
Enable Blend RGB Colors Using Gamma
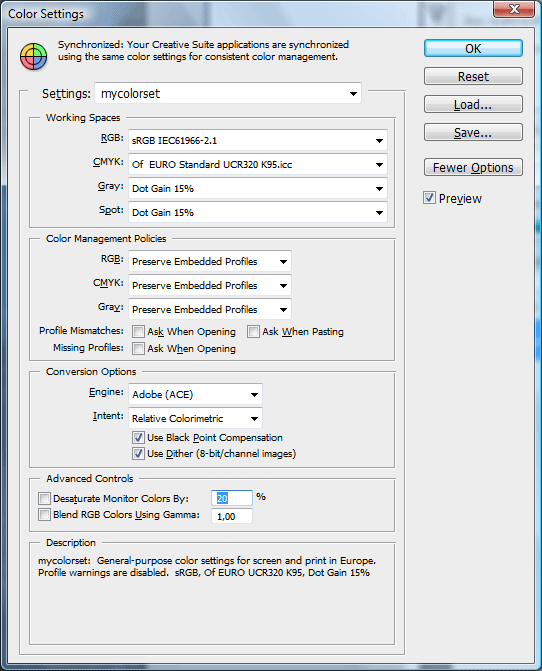44,514
